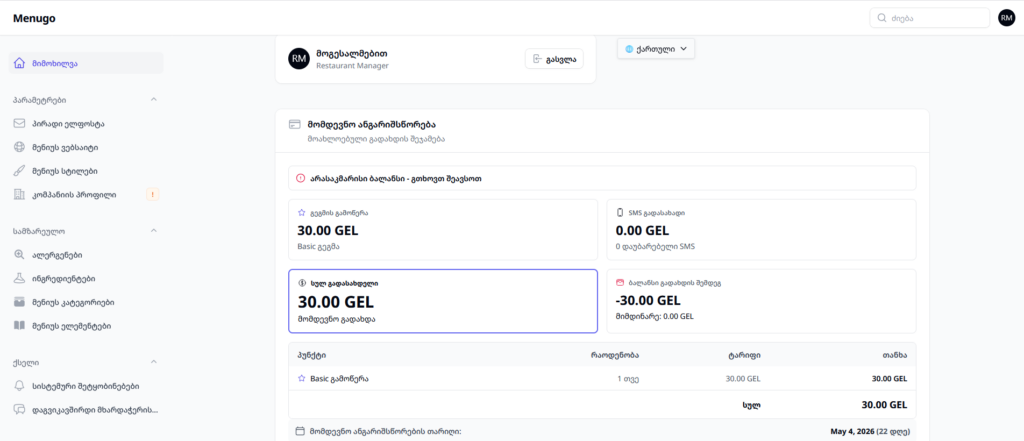
Task: Click the გასვლა logout button
Action: (554, 59)
